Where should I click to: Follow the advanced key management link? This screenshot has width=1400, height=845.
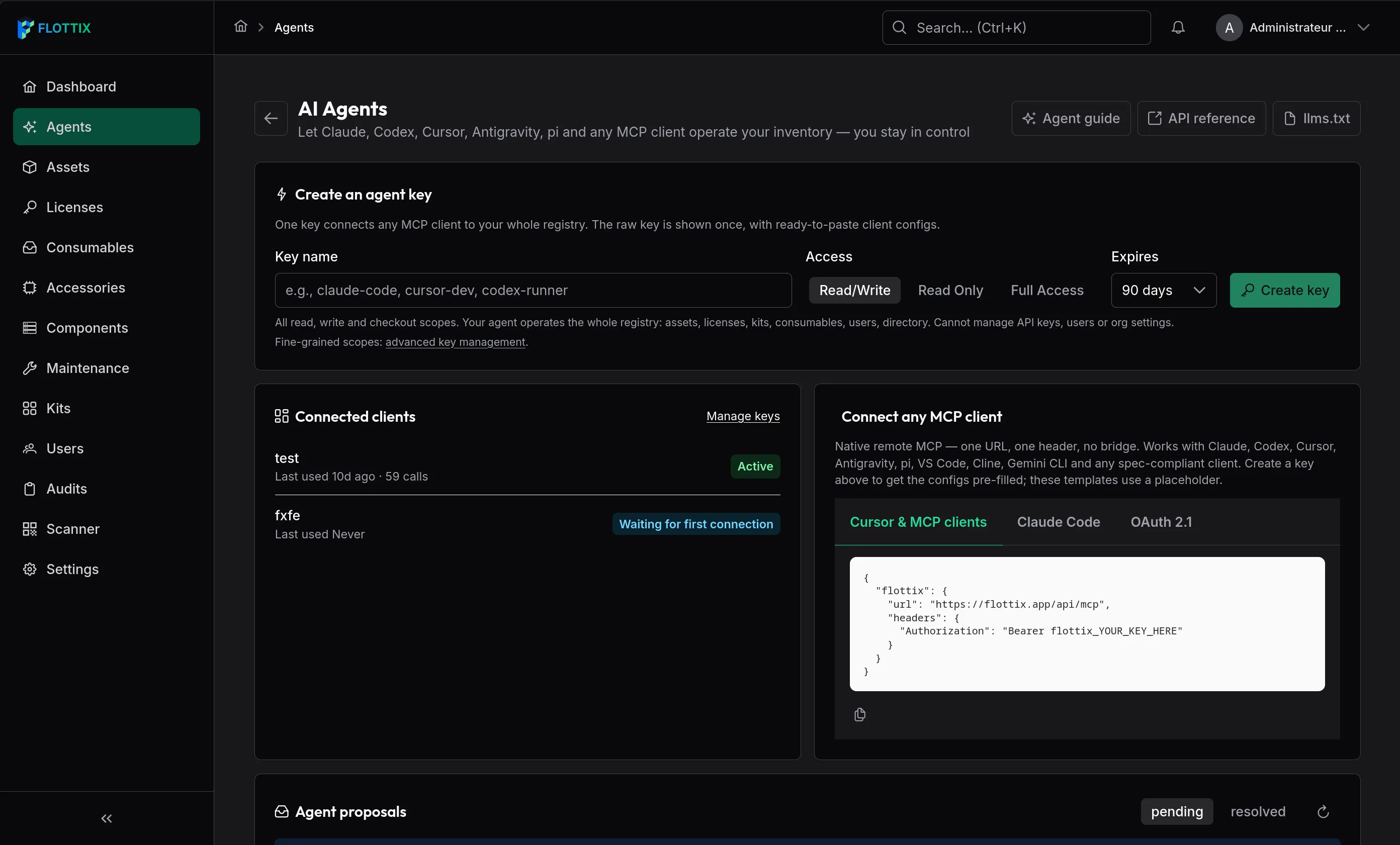click(x=455, y=342)
